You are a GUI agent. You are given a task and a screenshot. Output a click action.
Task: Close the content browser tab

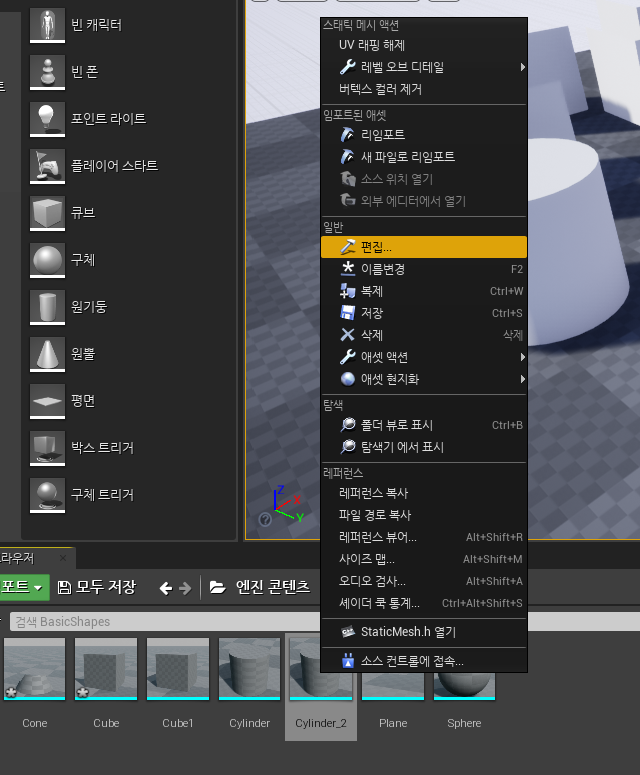coord(63,558)
